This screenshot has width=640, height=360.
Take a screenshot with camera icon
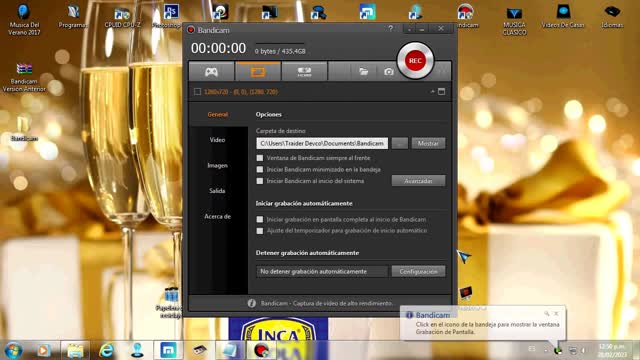(389, 72)
